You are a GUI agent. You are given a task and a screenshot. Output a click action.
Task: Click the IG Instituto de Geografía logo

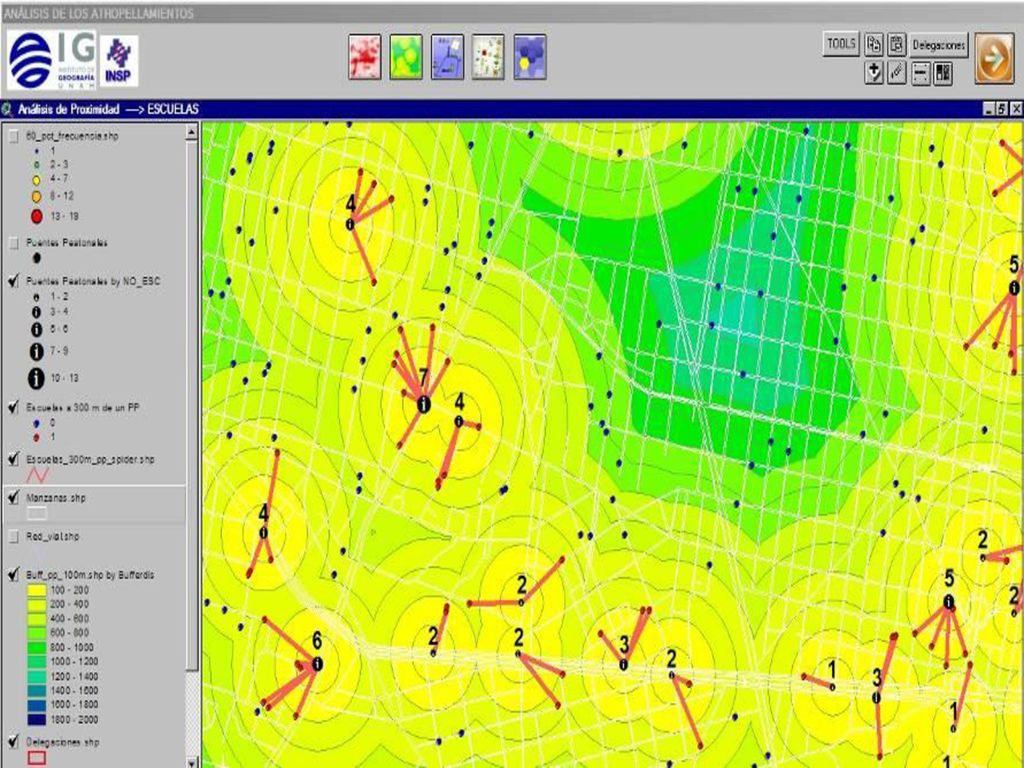(52, 60)
